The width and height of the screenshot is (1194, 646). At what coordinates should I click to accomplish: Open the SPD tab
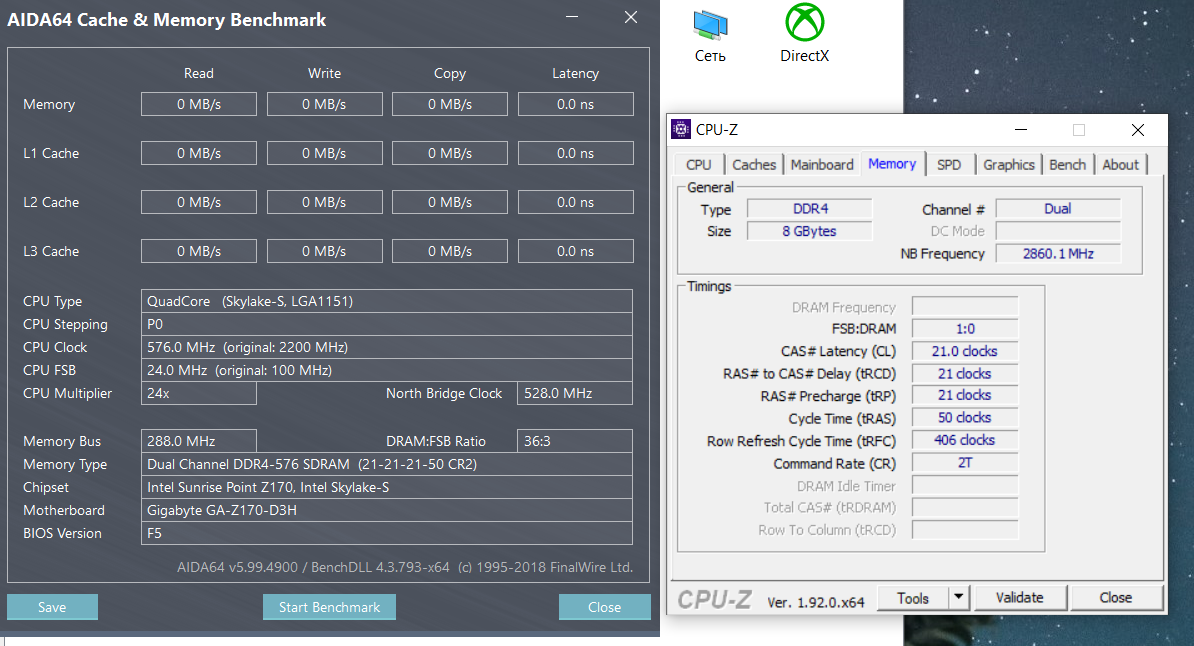(x=949, y=165)
